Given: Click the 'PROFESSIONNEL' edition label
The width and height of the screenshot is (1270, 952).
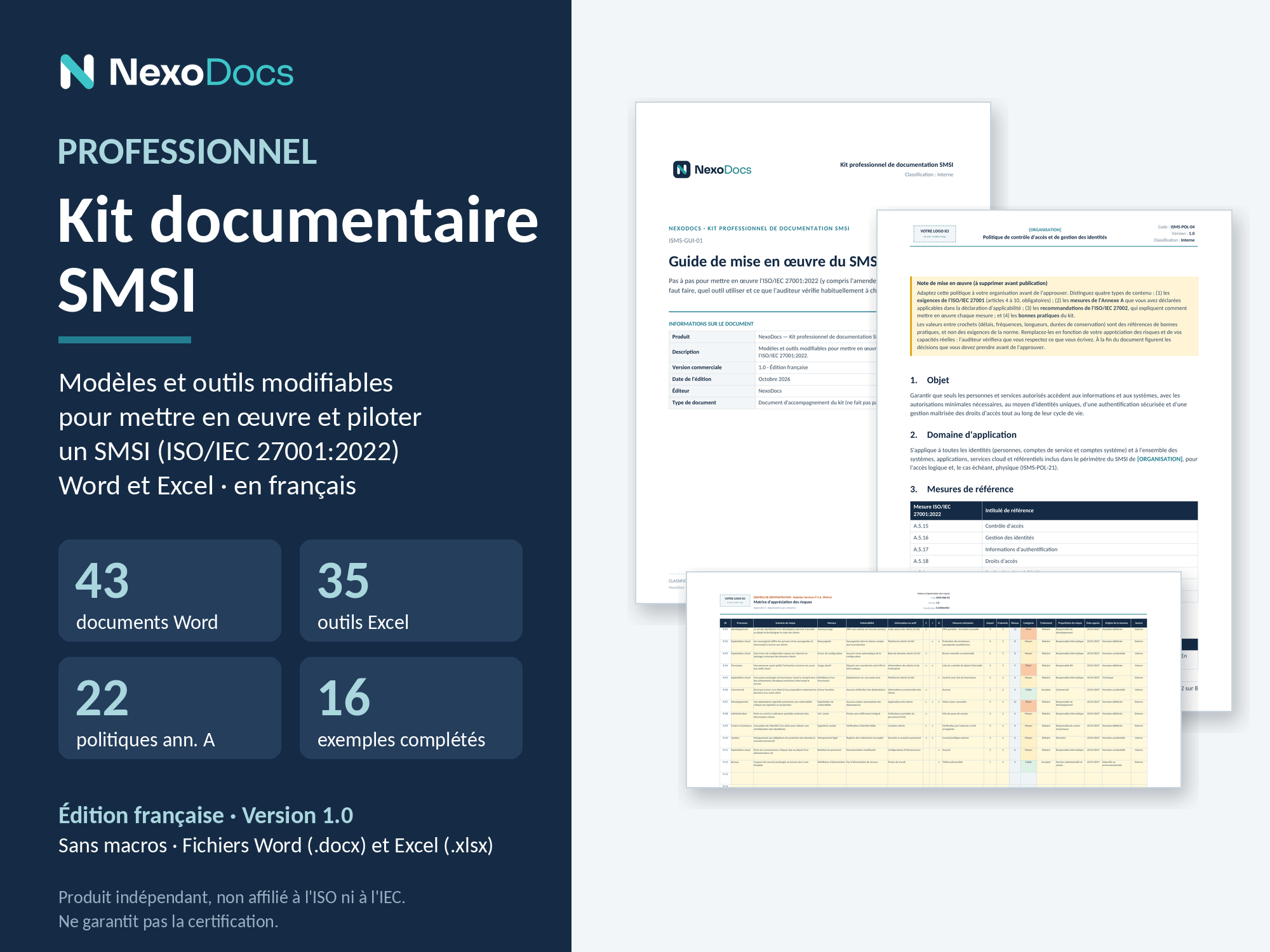Looking at the screenshot, I should [187, 152].
